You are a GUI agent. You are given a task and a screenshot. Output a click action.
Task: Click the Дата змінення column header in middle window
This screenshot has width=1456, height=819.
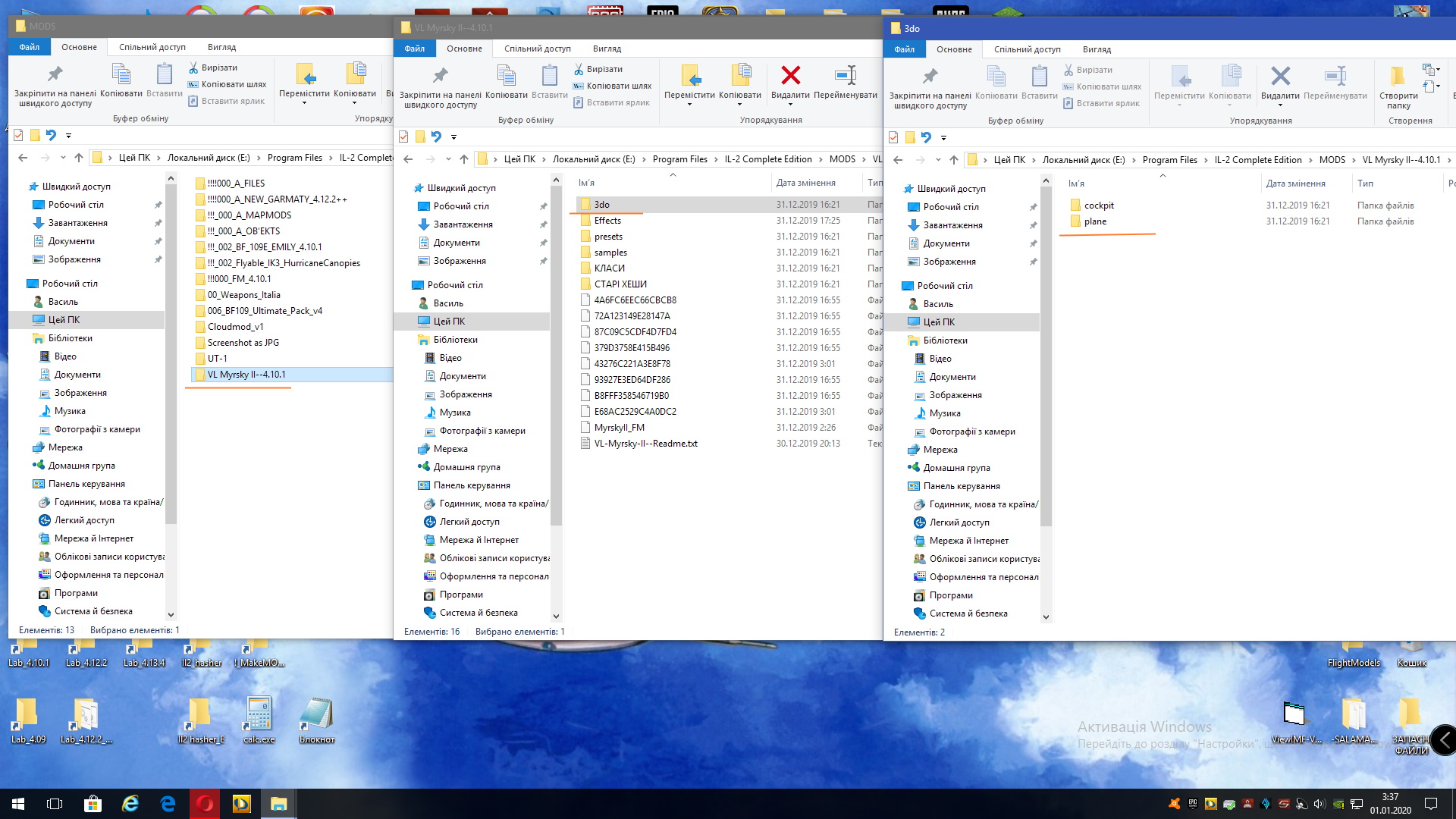pos(805,183)
